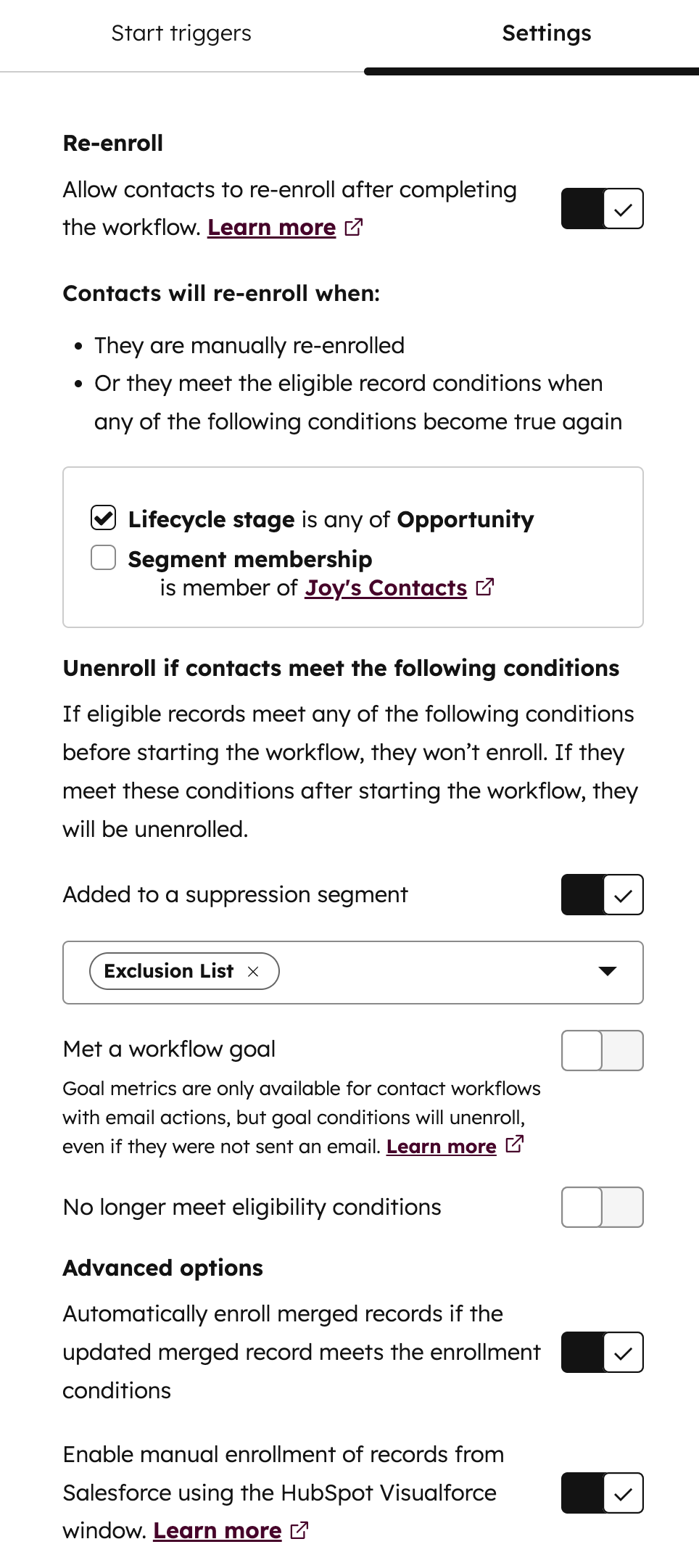The image size is (699, 1568).
Task: Enable the Met a workflow goal toggle
Action: (602, 1050)
